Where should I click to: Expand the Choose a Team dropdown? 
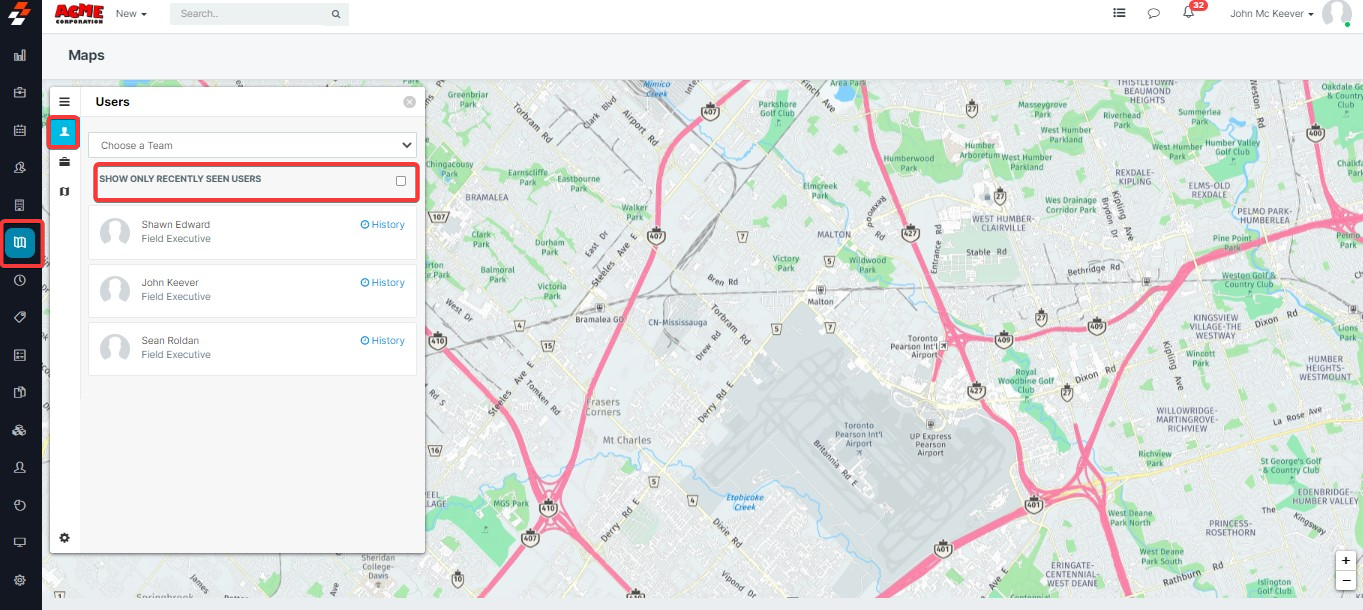252,145
